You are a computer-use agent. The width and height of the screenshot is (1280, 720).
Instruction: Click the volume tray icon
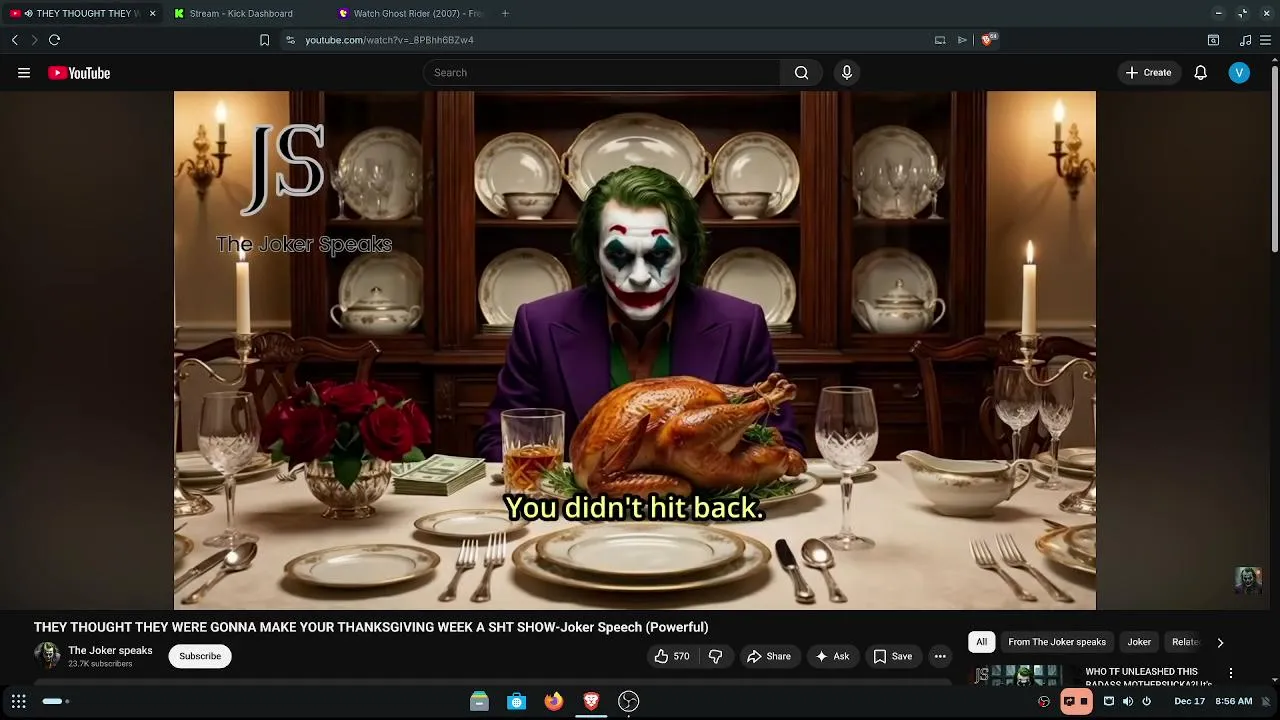coord(1128,701)
